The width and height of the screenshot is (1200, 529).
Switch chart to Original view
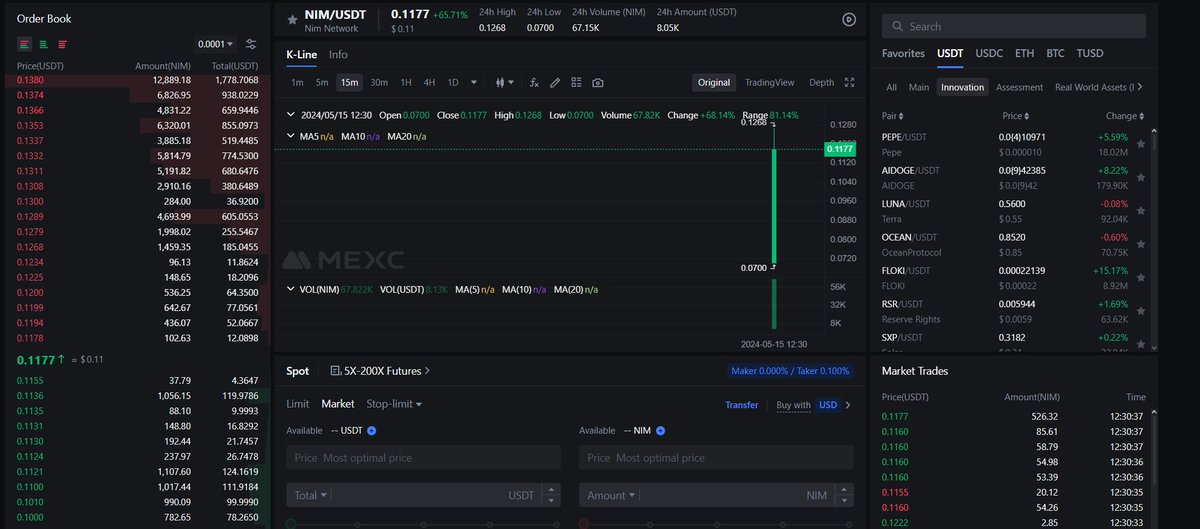click(714, 82)
